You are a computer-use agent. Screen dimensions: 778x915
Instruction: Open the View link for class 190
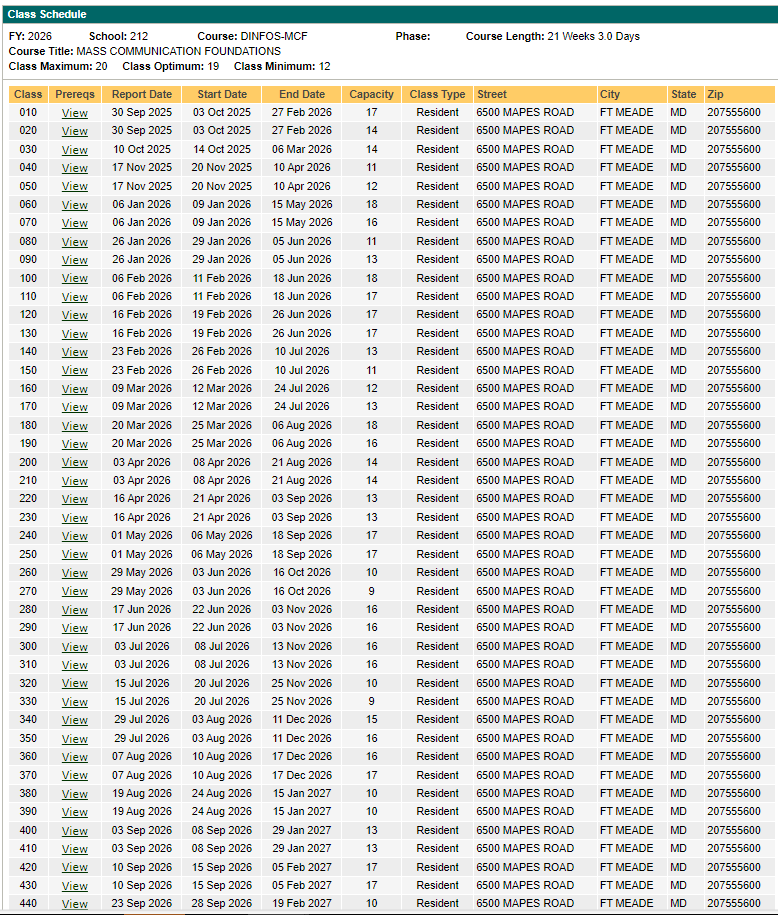(75, 444)
